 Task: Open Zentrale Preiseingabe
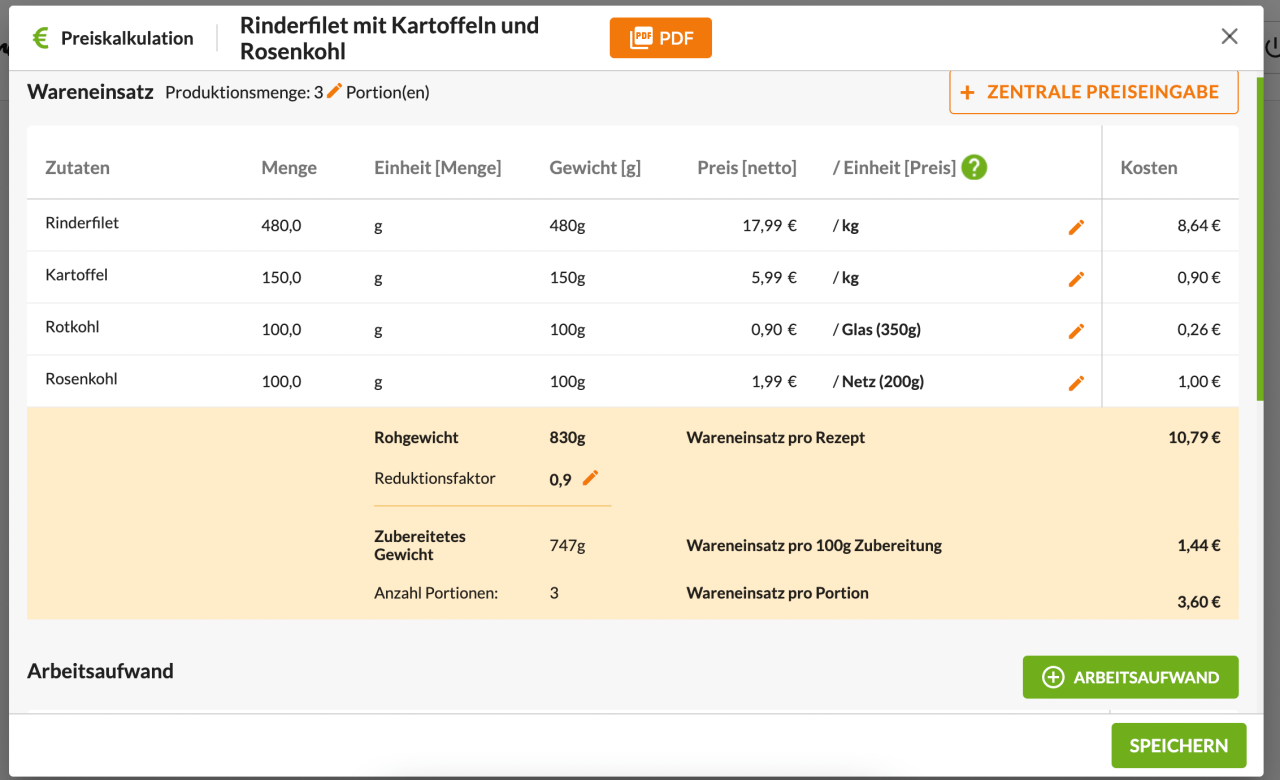(x=1093, y=91)
